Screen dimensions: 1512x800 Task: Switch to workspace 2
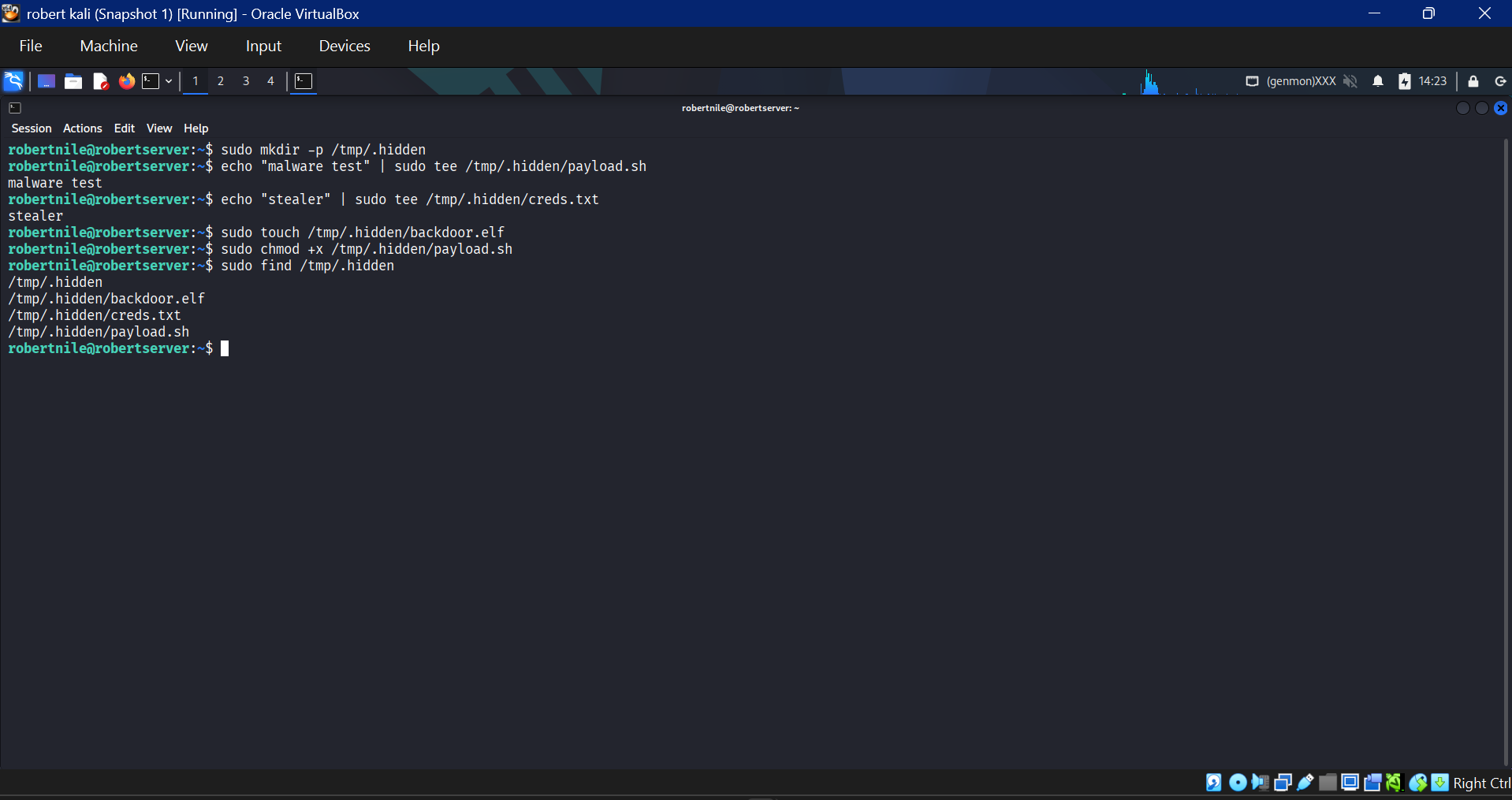click(221, 81)
